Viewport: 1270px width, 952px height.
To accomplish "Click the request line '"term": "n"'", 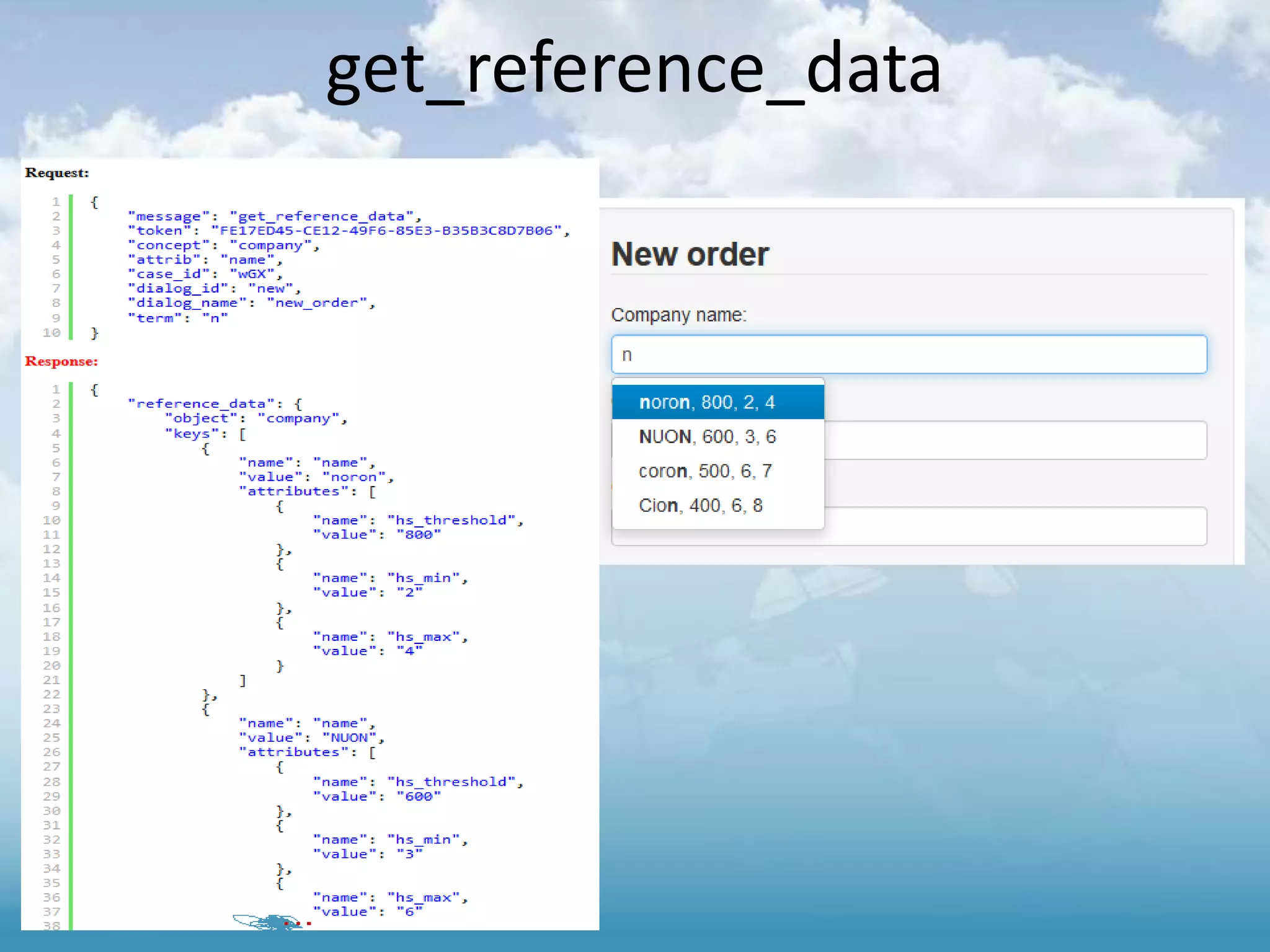I will tap(178, 318).
